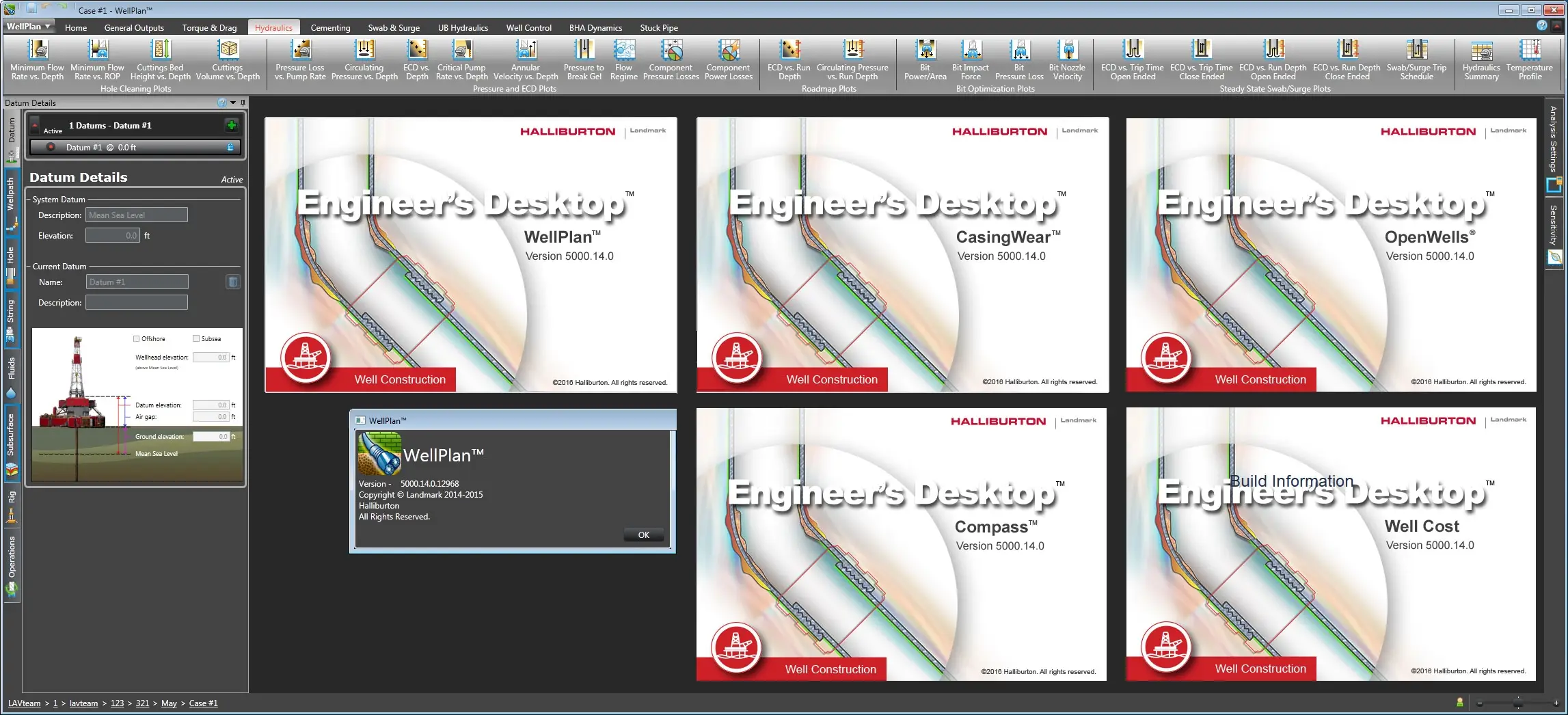Navigate to lavteam breadcrumb link

[x=83, y=703]
